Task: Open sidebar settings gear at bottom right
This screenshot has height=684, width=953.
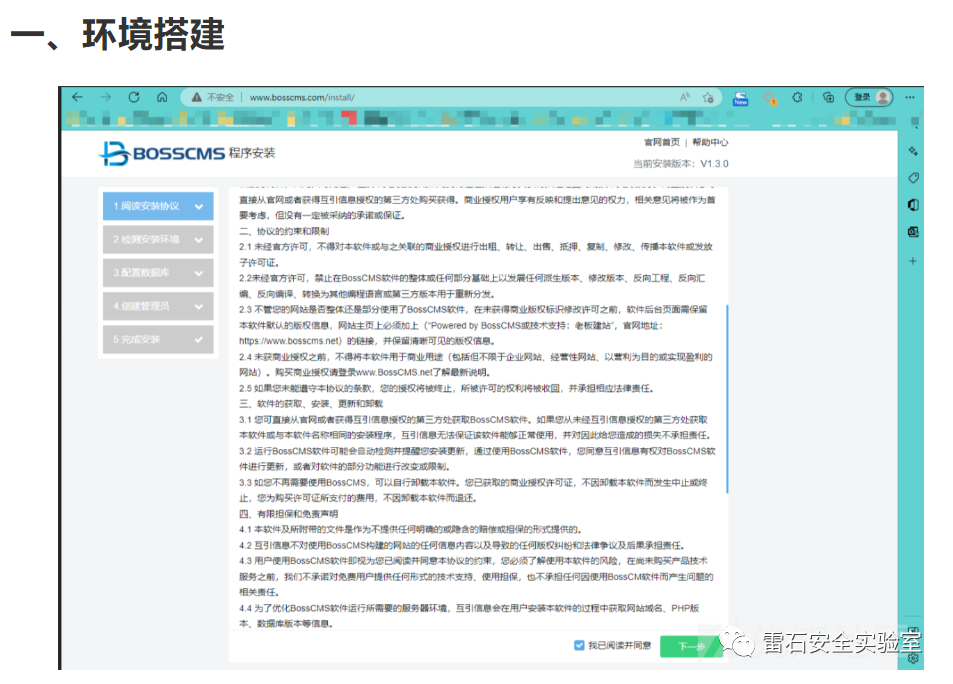Action: pyautogui.click(x=913, y=658)
